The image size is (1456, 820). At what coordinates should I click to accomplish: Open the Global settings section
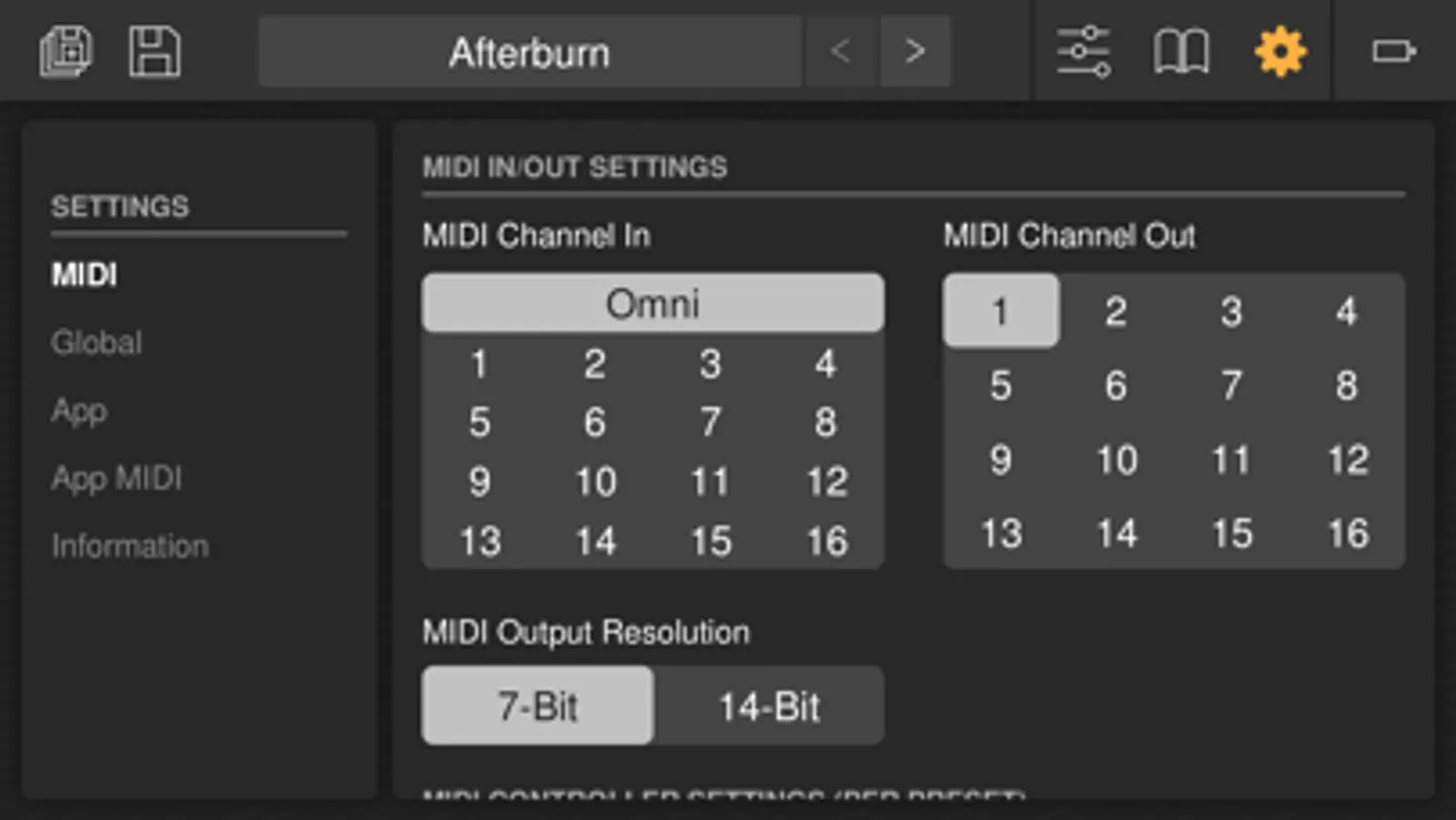click(x=97, y=343)
